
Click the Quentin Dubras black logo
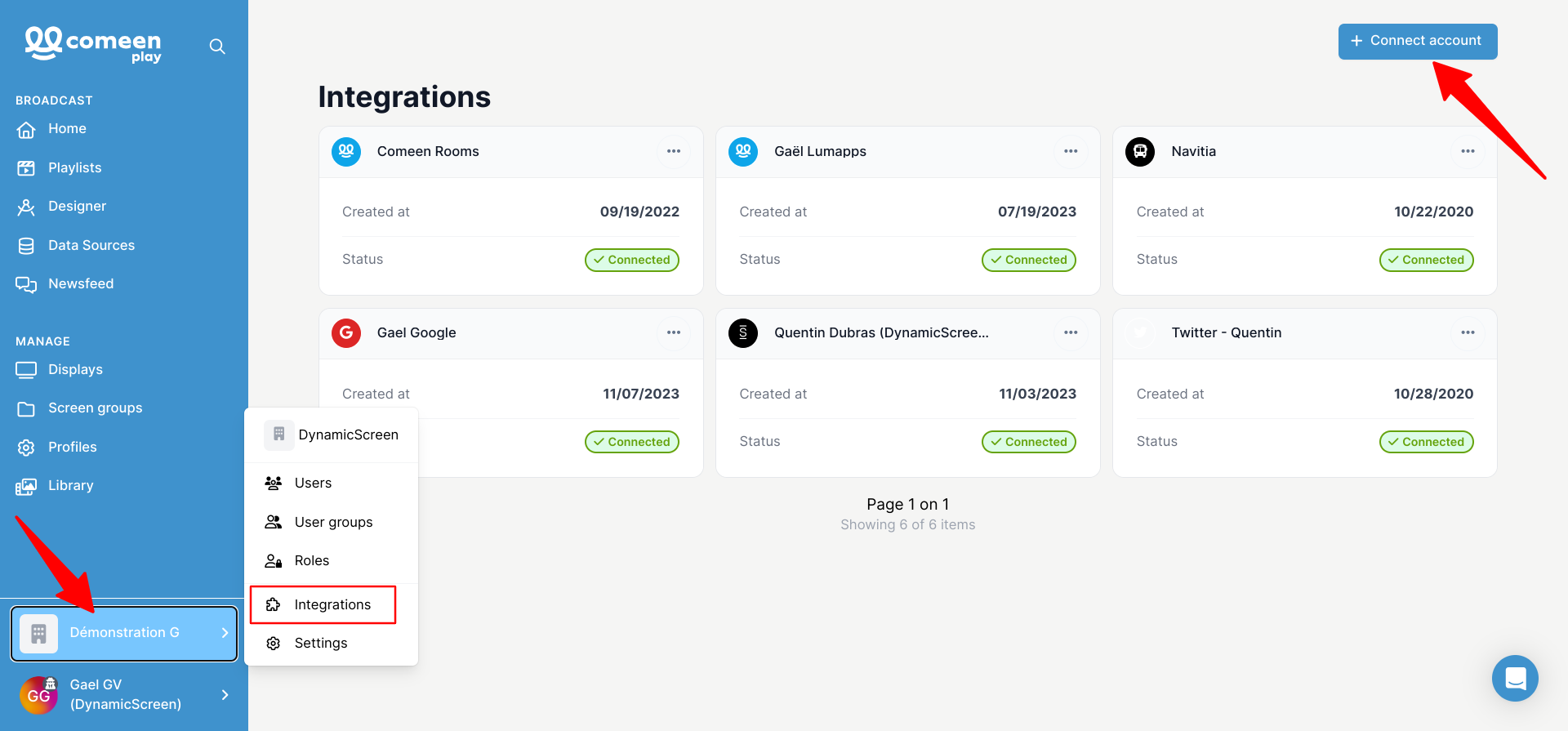[x=743, y=332]
